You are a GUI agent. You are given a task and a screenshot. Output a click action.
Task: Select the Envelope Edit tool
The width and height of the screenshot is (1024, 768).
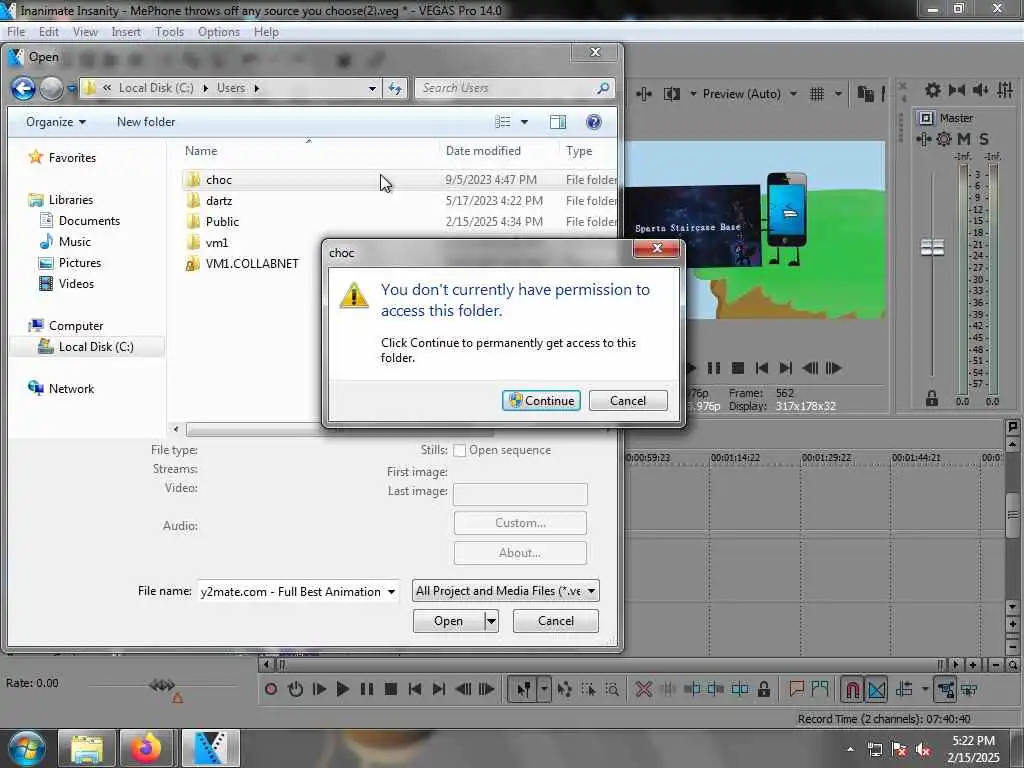(565, 689)
